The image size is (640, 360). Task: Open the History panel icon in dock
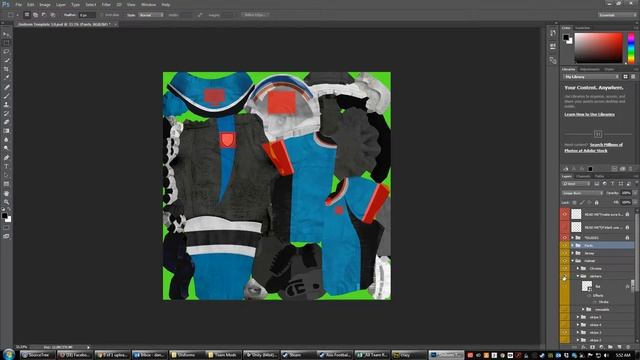point(553,33)
